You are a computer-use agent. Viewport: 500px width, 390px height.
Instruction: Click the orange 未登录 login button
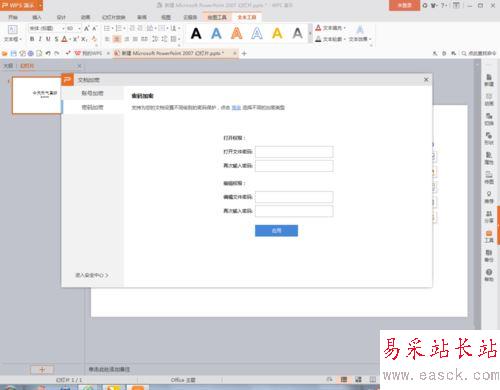404,5
